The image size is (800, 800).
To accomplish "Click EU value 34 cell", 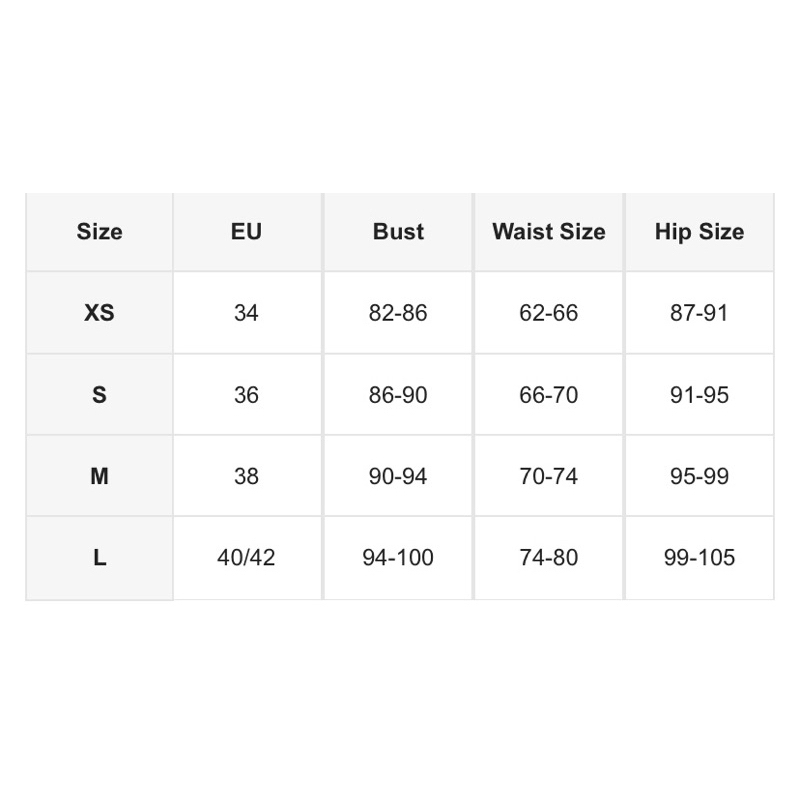I will tap(246, 313).
